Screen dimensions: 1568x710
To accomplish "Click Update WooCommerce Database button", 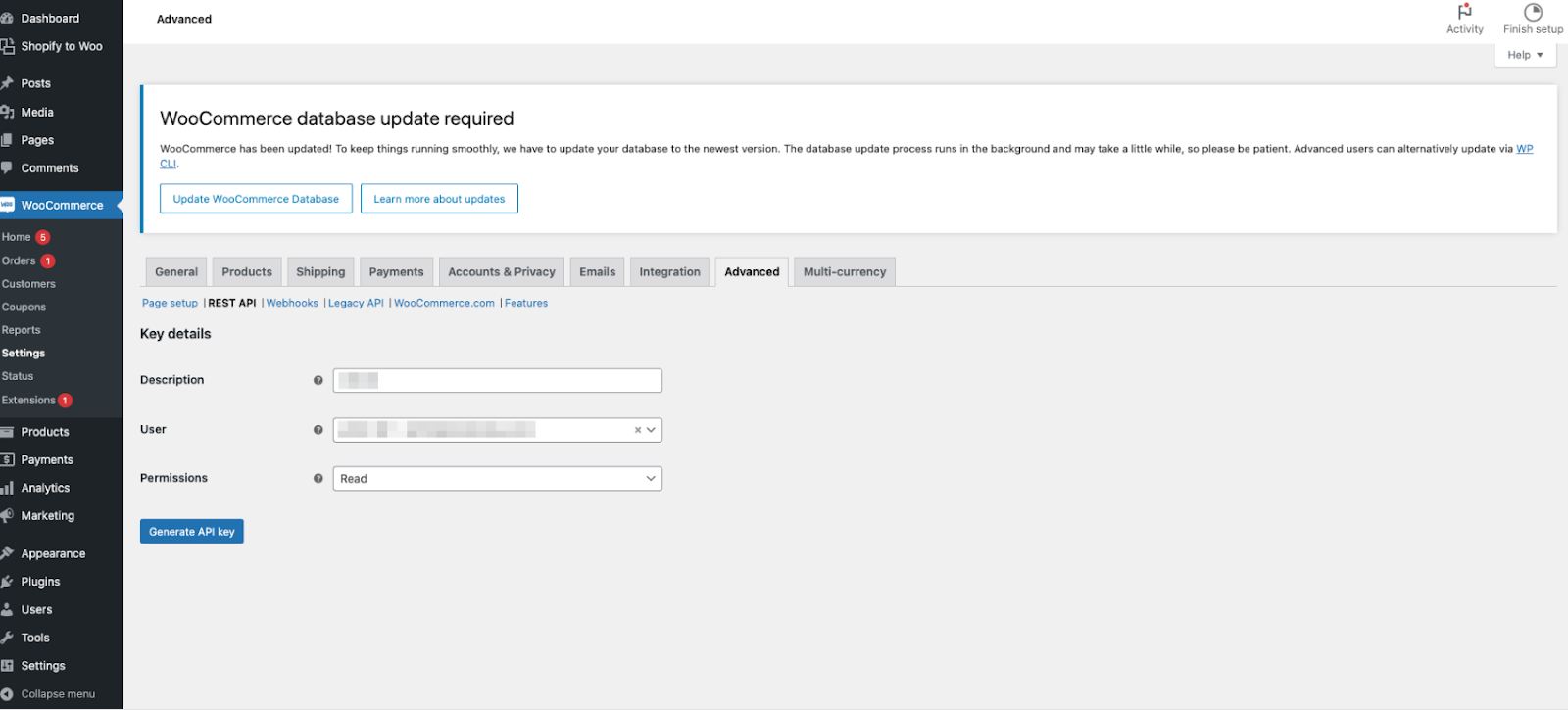I will click(x=256, y=199).
